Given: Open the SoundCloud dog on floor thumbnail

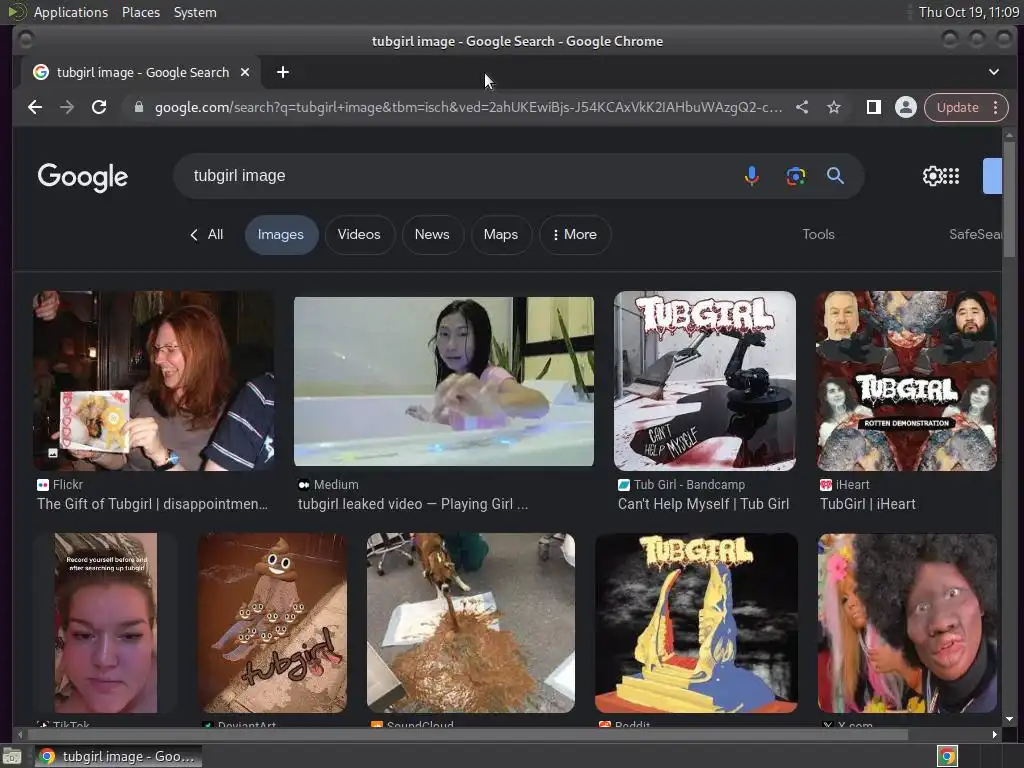Looking at the screenshot, I should pos(471,623).
